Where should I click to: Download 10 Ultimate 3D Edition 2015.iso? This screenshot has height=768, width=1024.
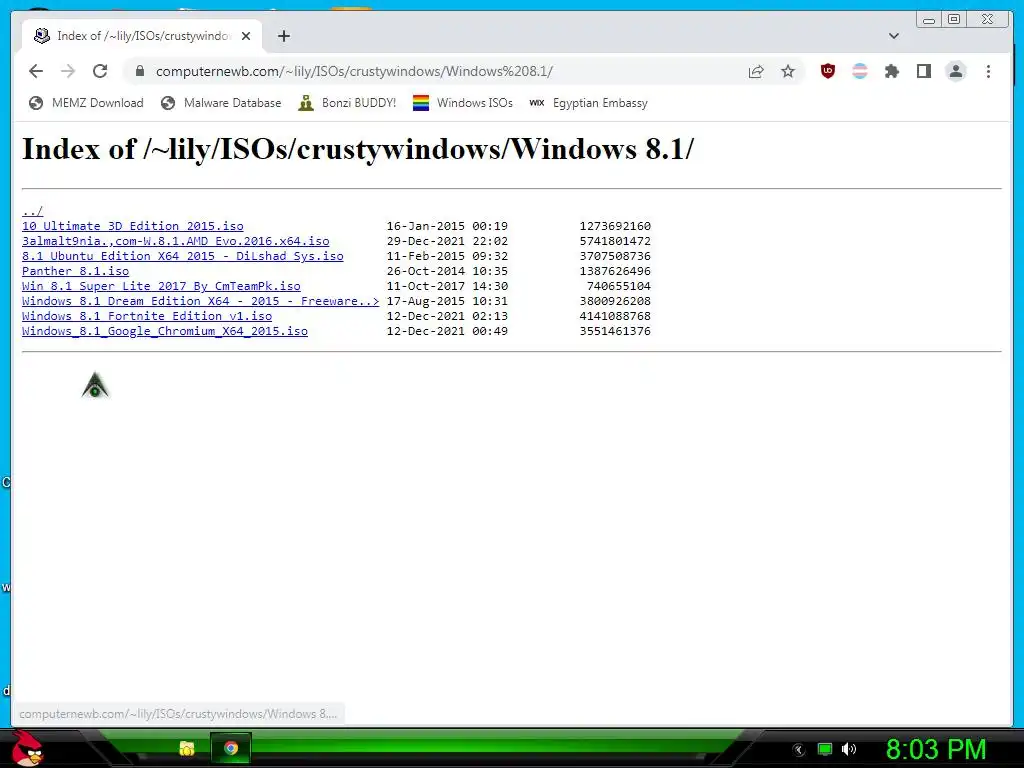point(133,226)
